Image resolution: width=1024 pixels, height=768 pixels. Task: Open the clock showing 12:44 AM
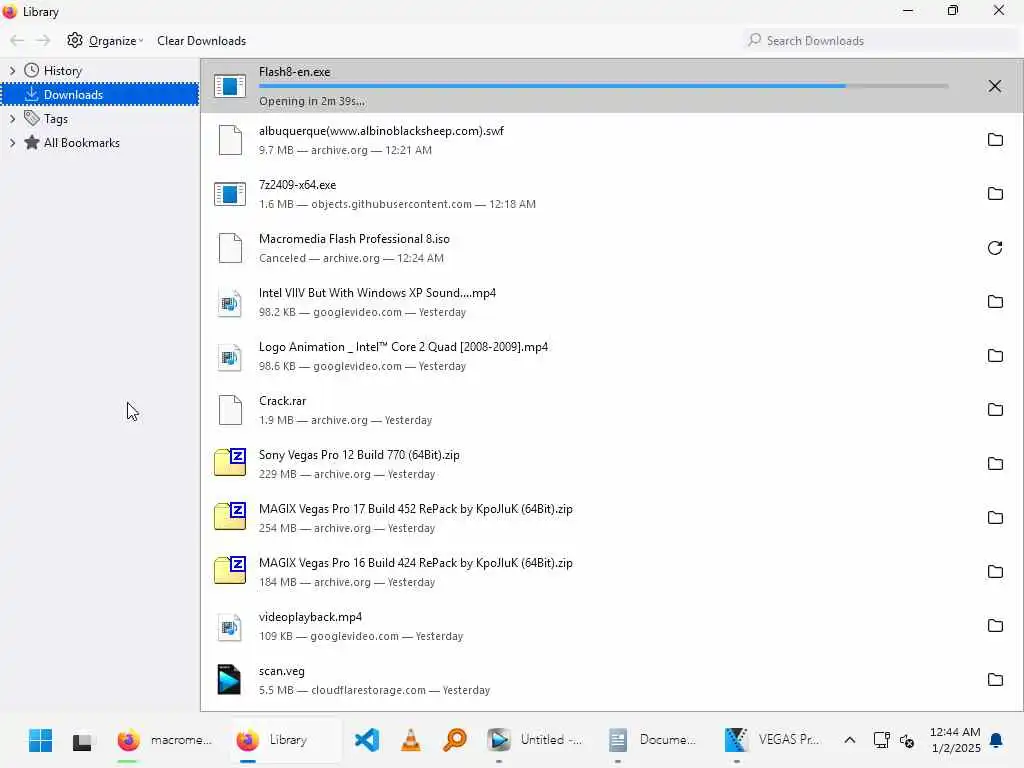click(x=955, y=740)
